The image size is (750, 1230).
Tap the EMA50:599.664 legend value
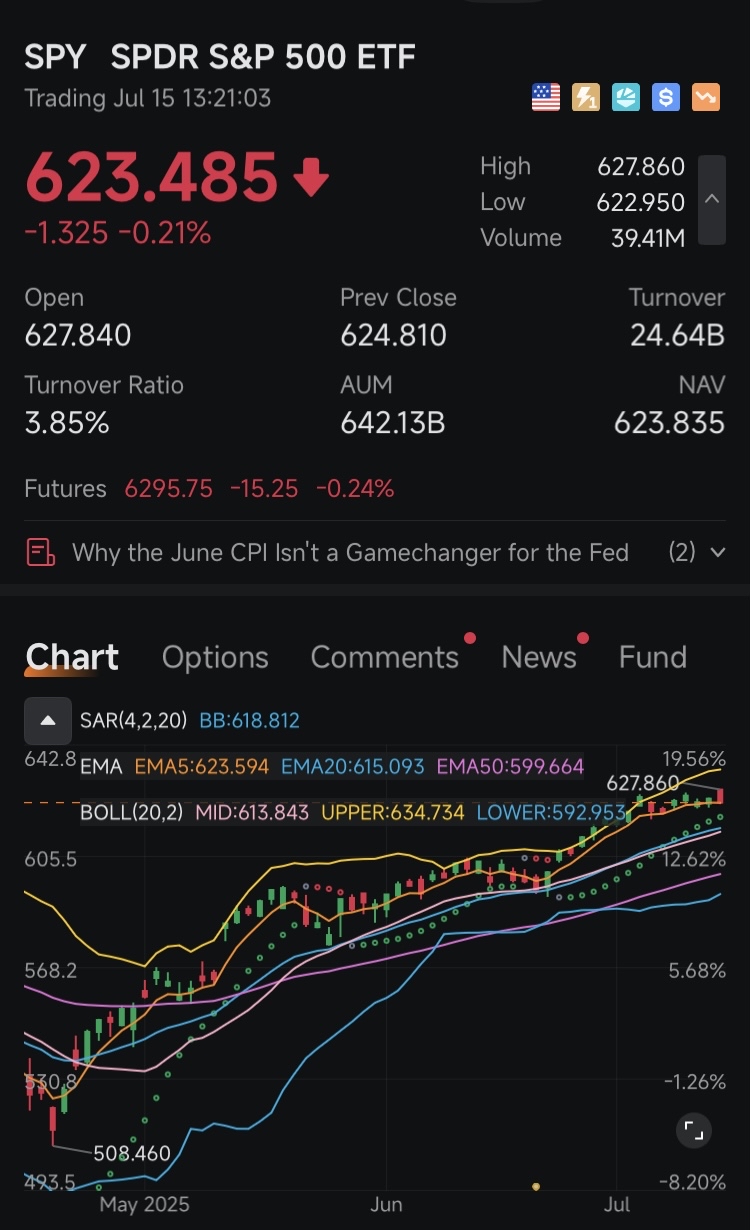510,767
